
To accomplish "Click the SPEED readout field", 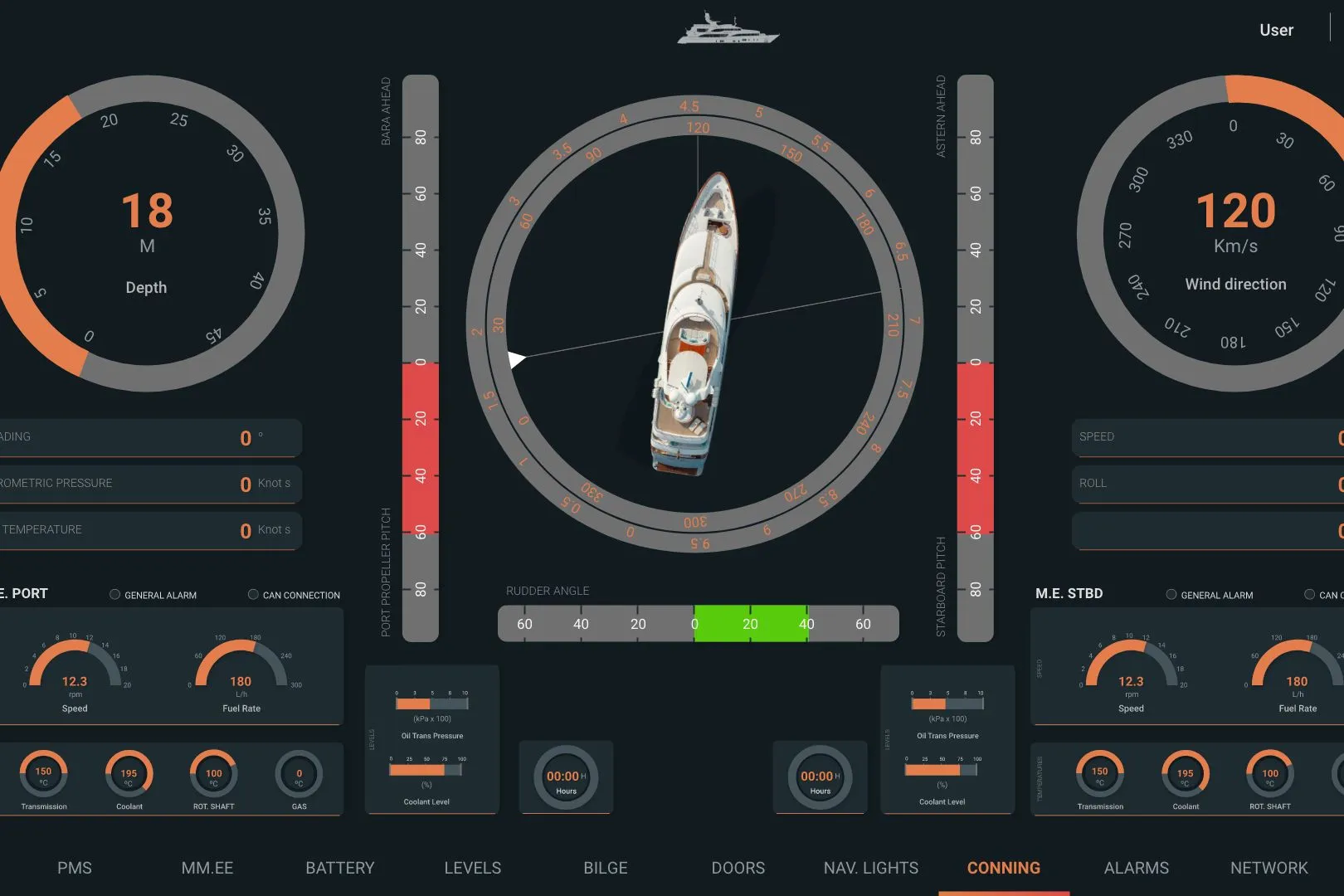I will [x=1208, y=437].
